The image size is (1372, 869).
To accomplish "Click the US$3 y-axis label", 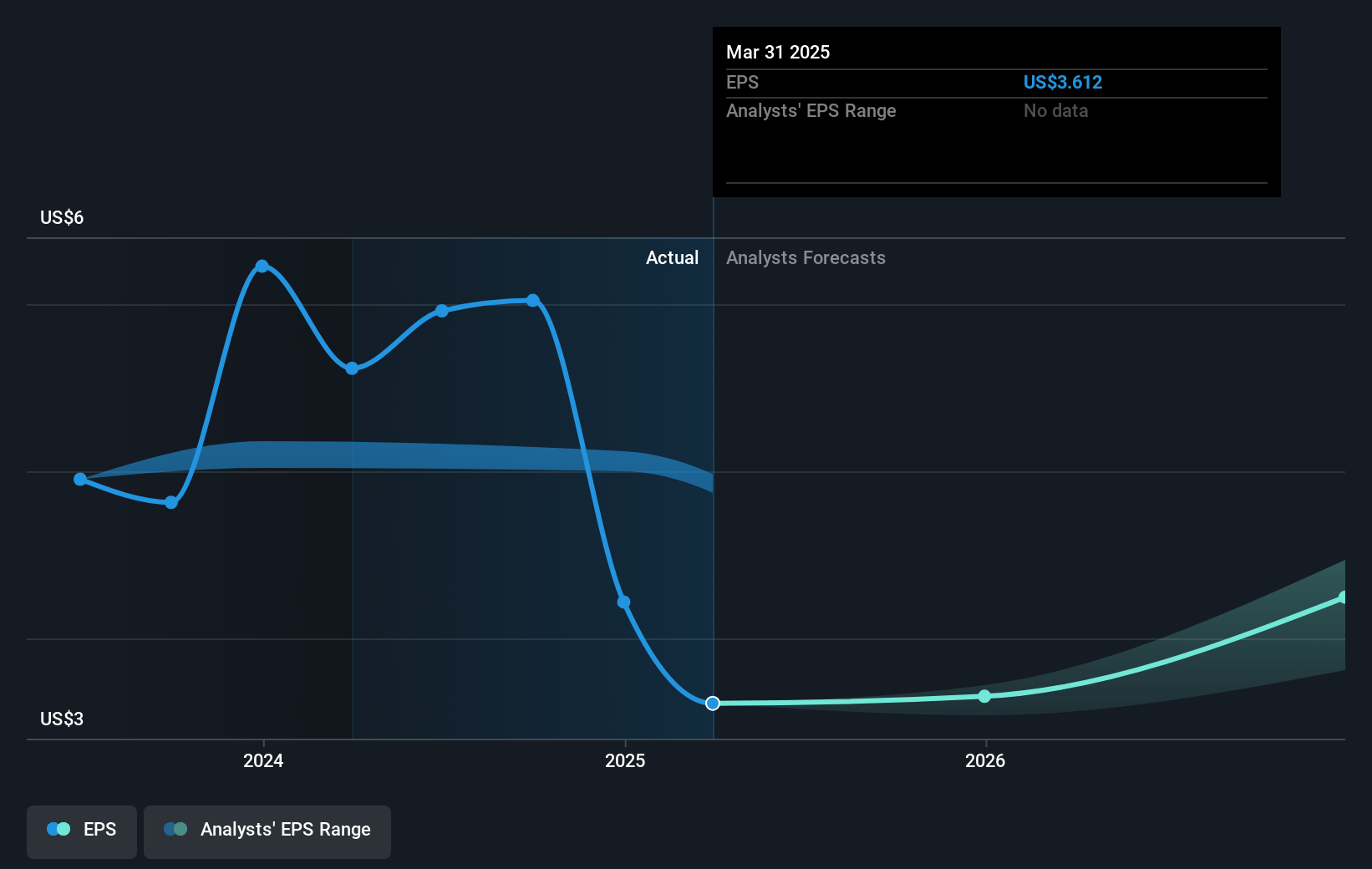I will (x=62, y=719).
